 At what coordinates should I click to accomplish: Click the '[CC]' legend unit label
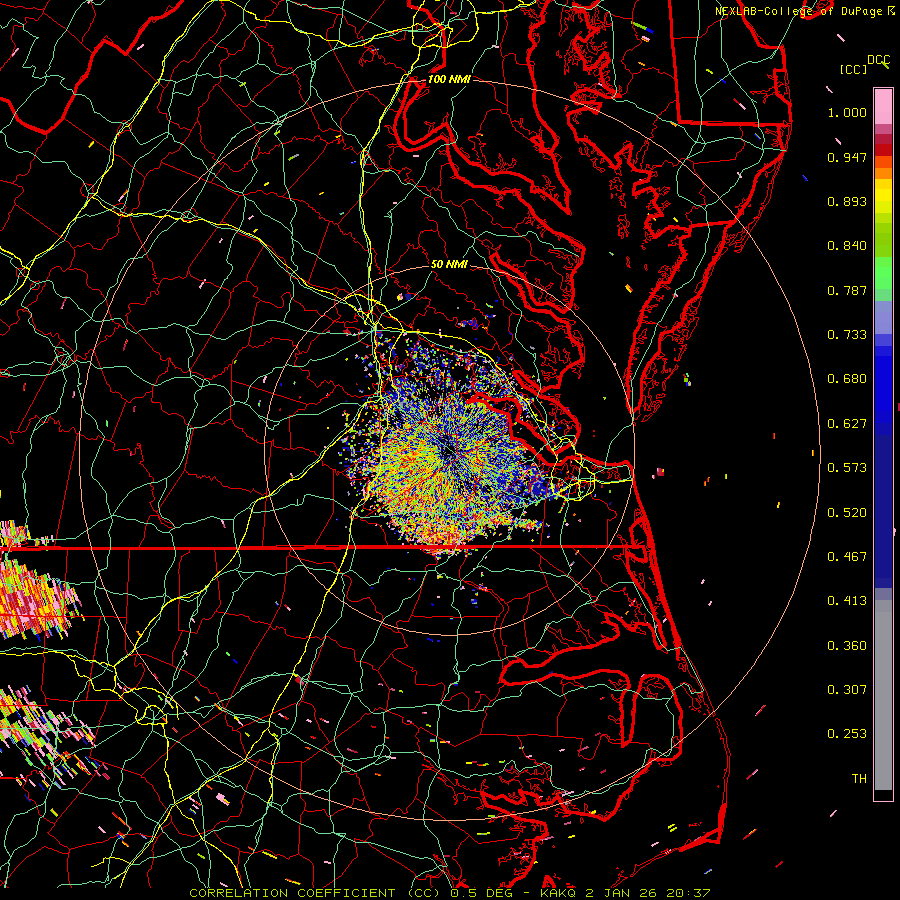[x=853, y=69]
